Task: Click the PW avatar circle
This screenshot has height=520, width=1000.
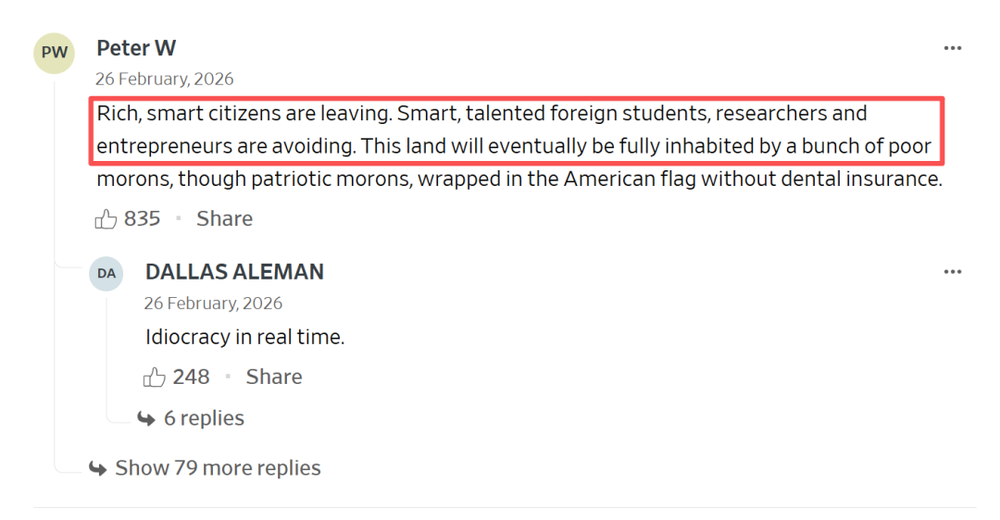Action: click(x=54, y=53)
